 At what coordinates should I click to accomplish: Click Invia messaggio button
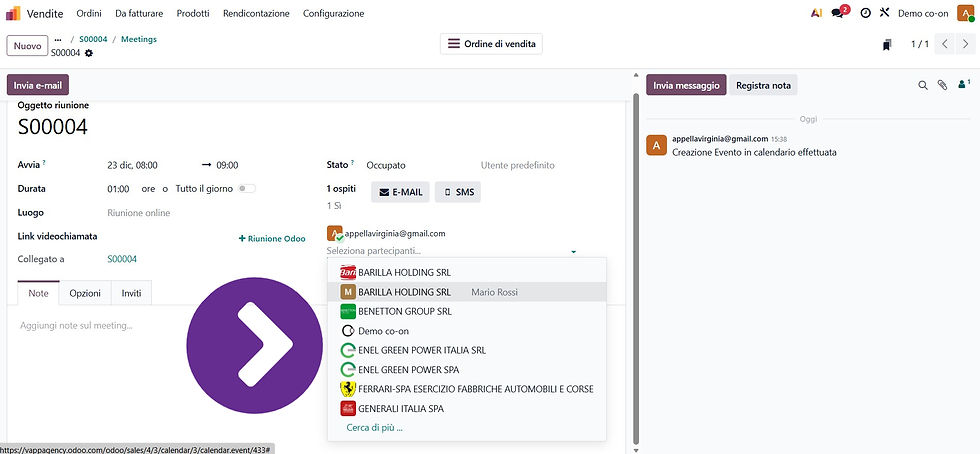click(x=686, y=85)
